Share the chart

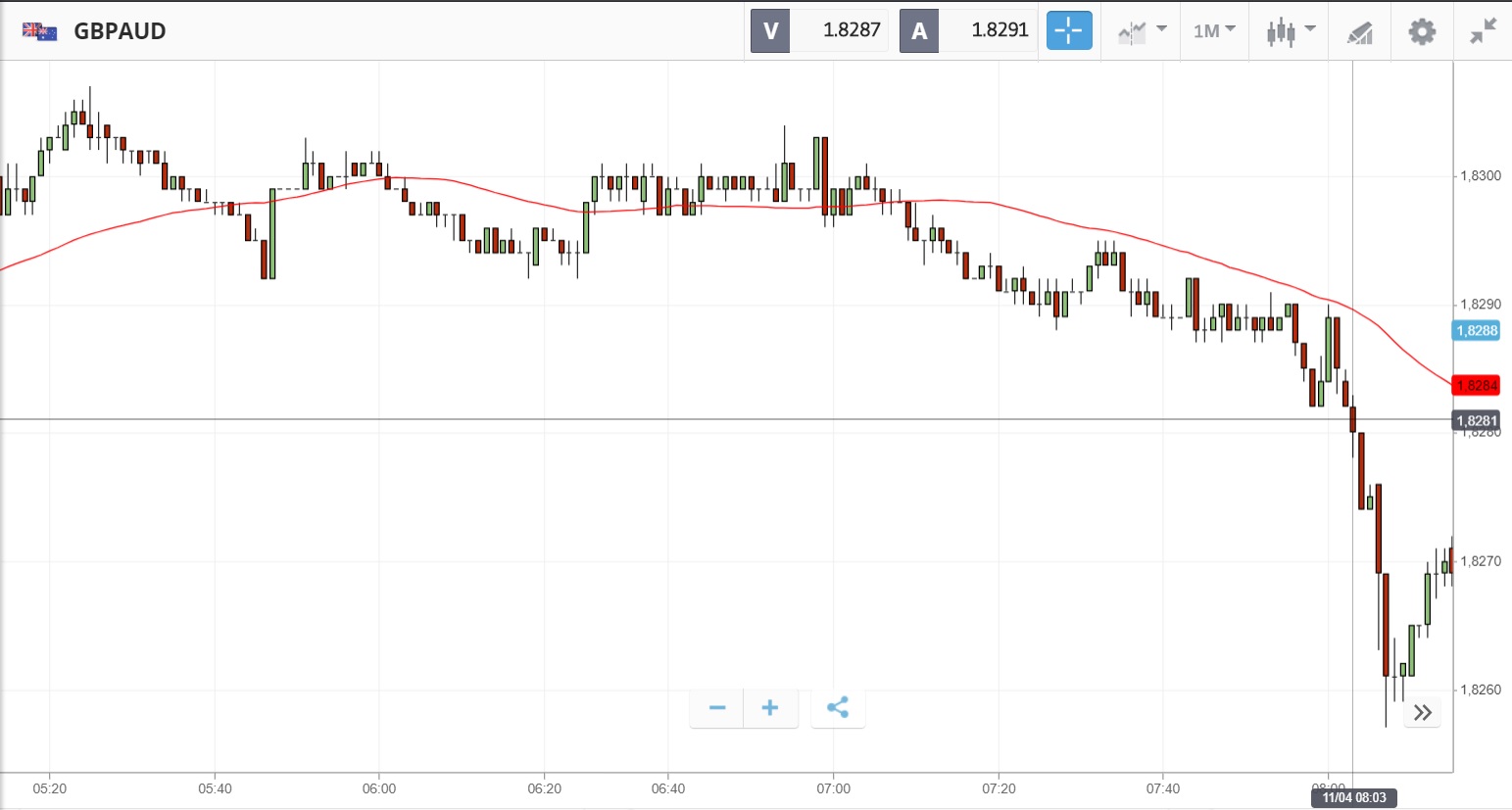point(838,708)
